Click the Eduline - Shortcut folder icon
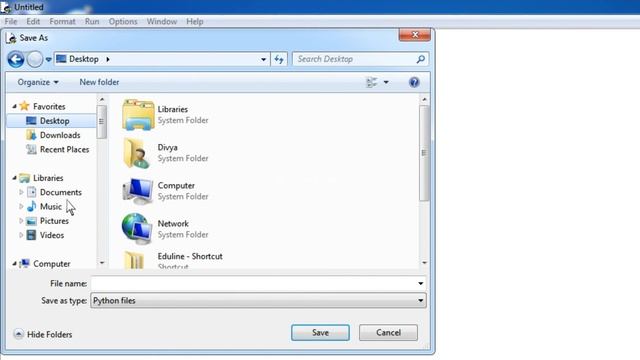The image size is (640, 360). (x=134, y=260)
